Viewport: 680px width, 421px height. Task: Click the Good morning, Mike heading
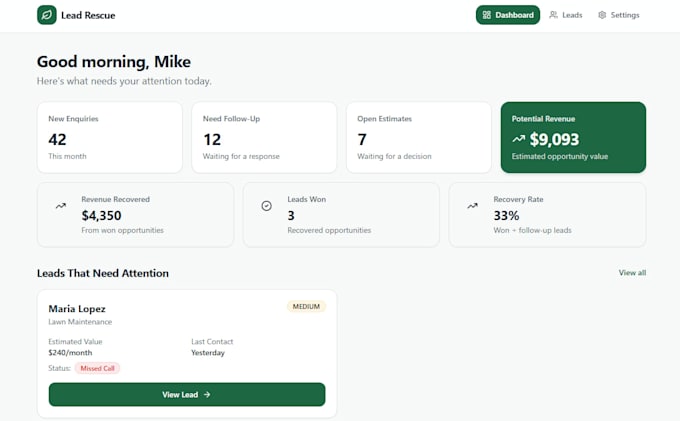coord(114,62)
